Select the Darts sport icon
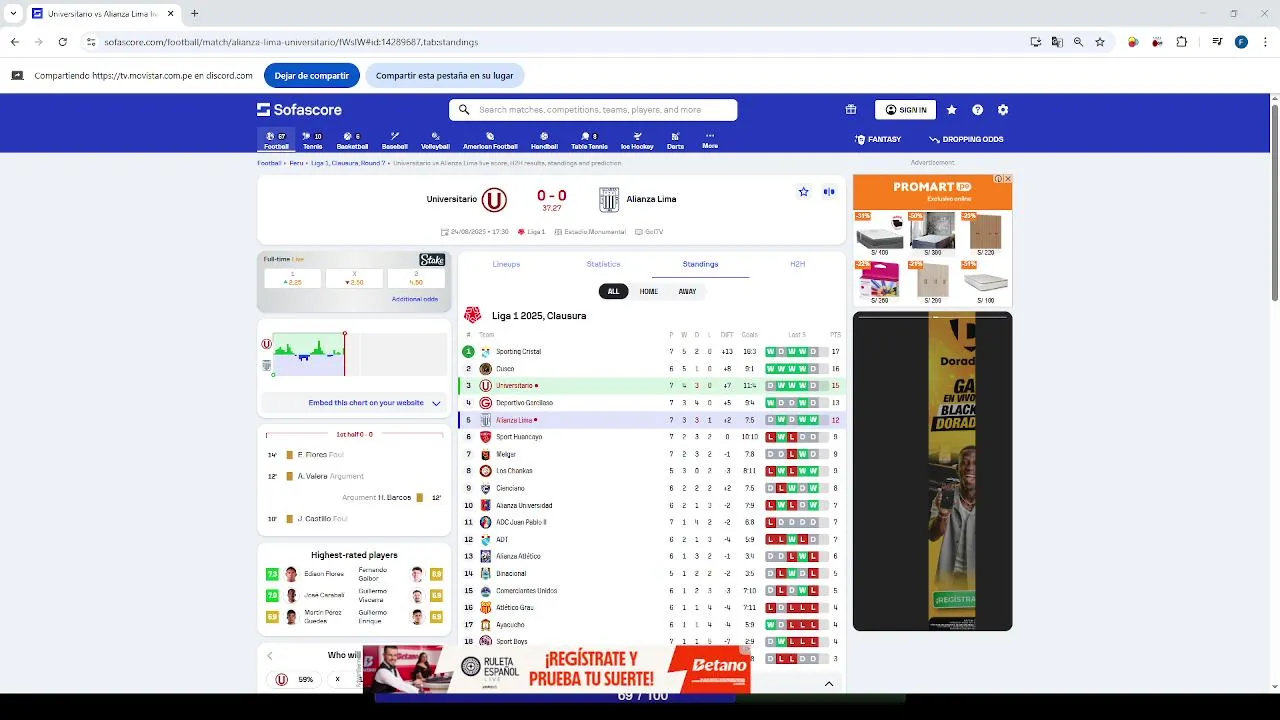This screenshot has width=1280, height=720. click(x=675, y=140)
